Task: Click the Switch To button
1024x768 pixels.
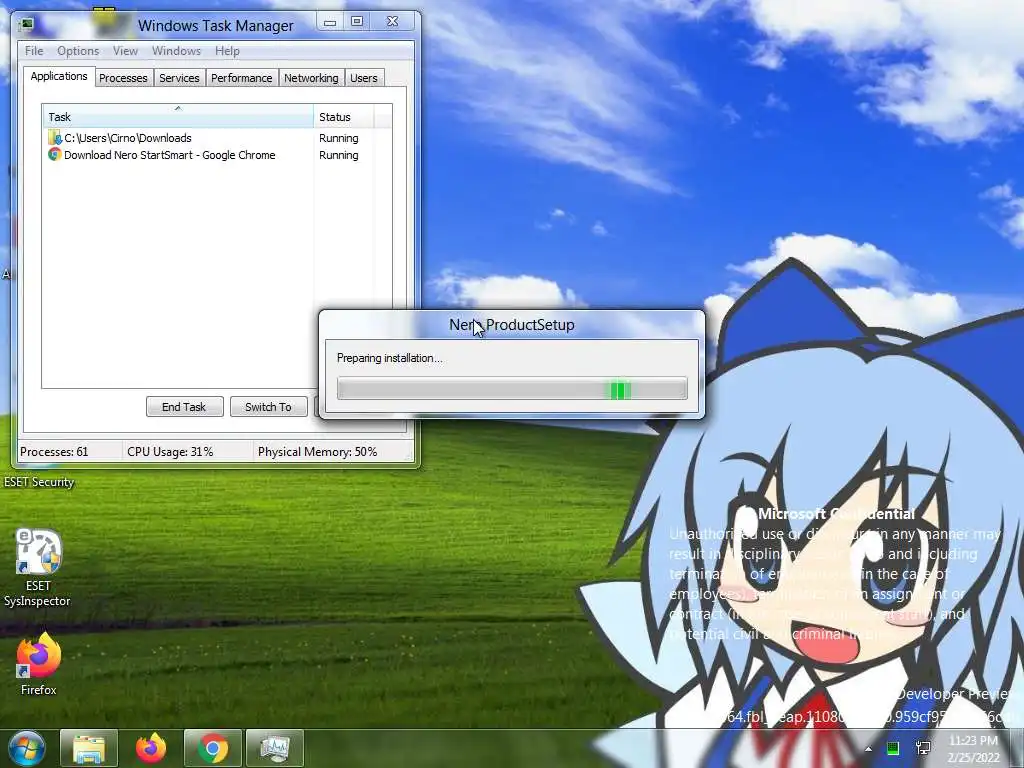Action: (268, 406)
